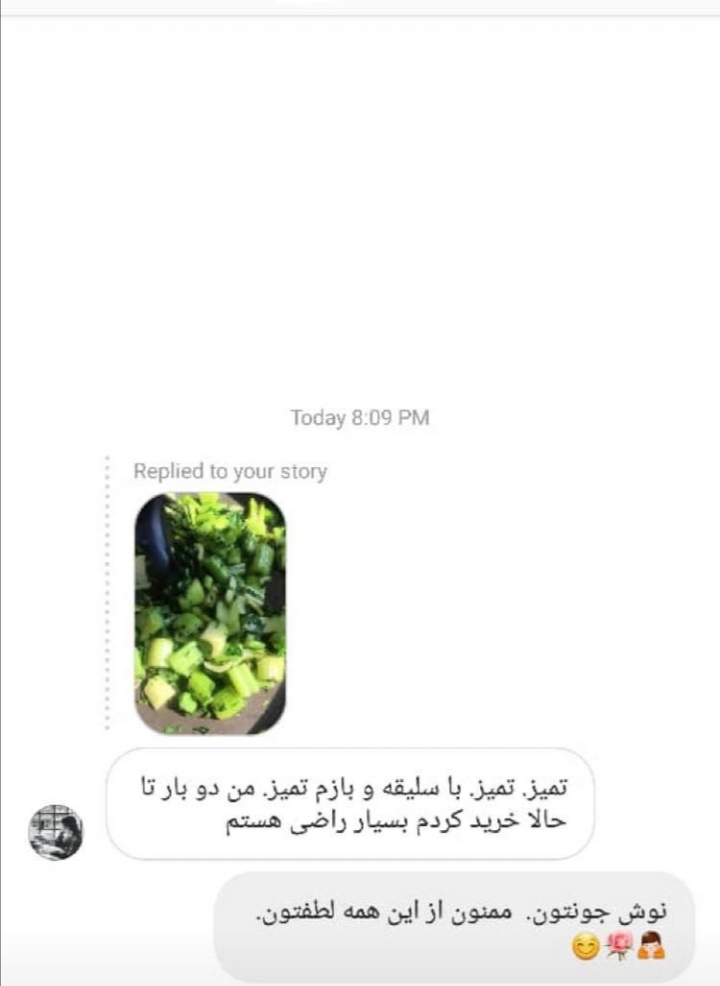Click the "Today 8:09 PM" timestamp
Viewport: 720px width, 986px height.
tap(360, 418)
